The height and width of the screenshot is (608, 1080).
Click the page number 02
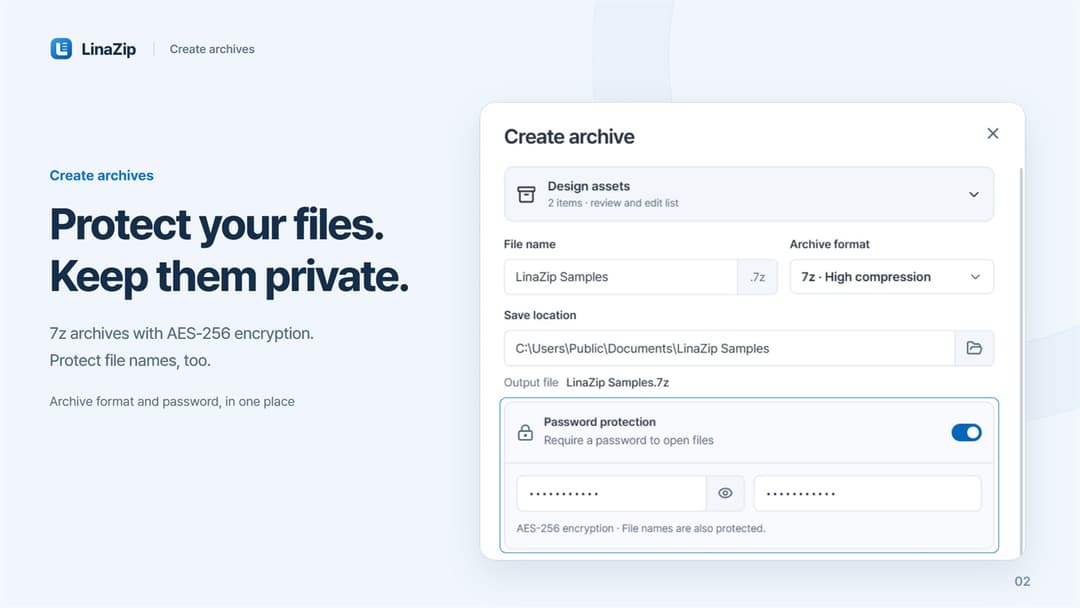[1022, 581]
